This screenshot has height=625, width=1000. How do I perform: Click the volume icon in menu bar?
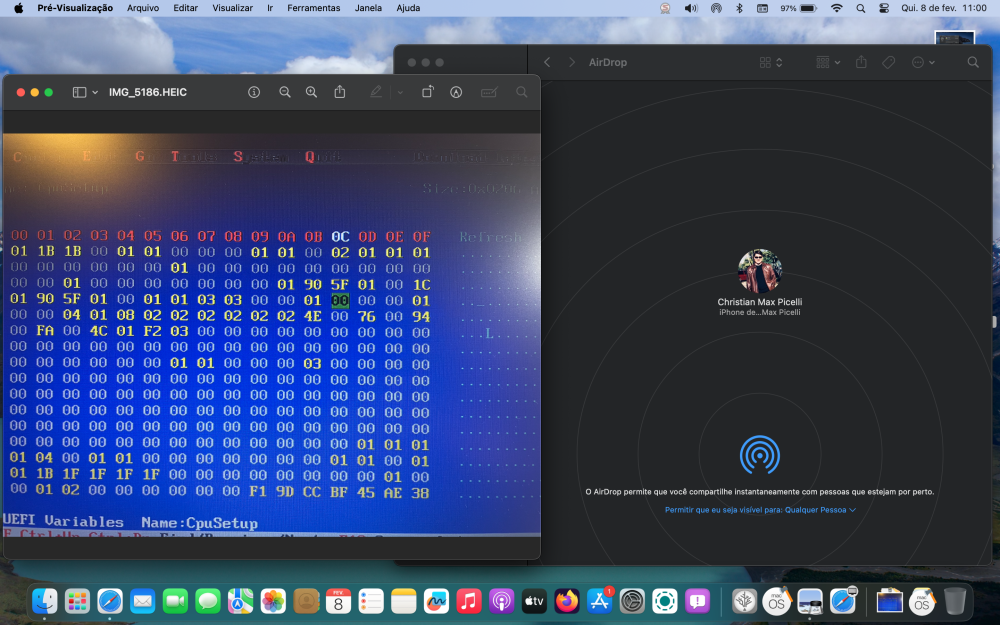pyautogui.click(x=691, y=8)
